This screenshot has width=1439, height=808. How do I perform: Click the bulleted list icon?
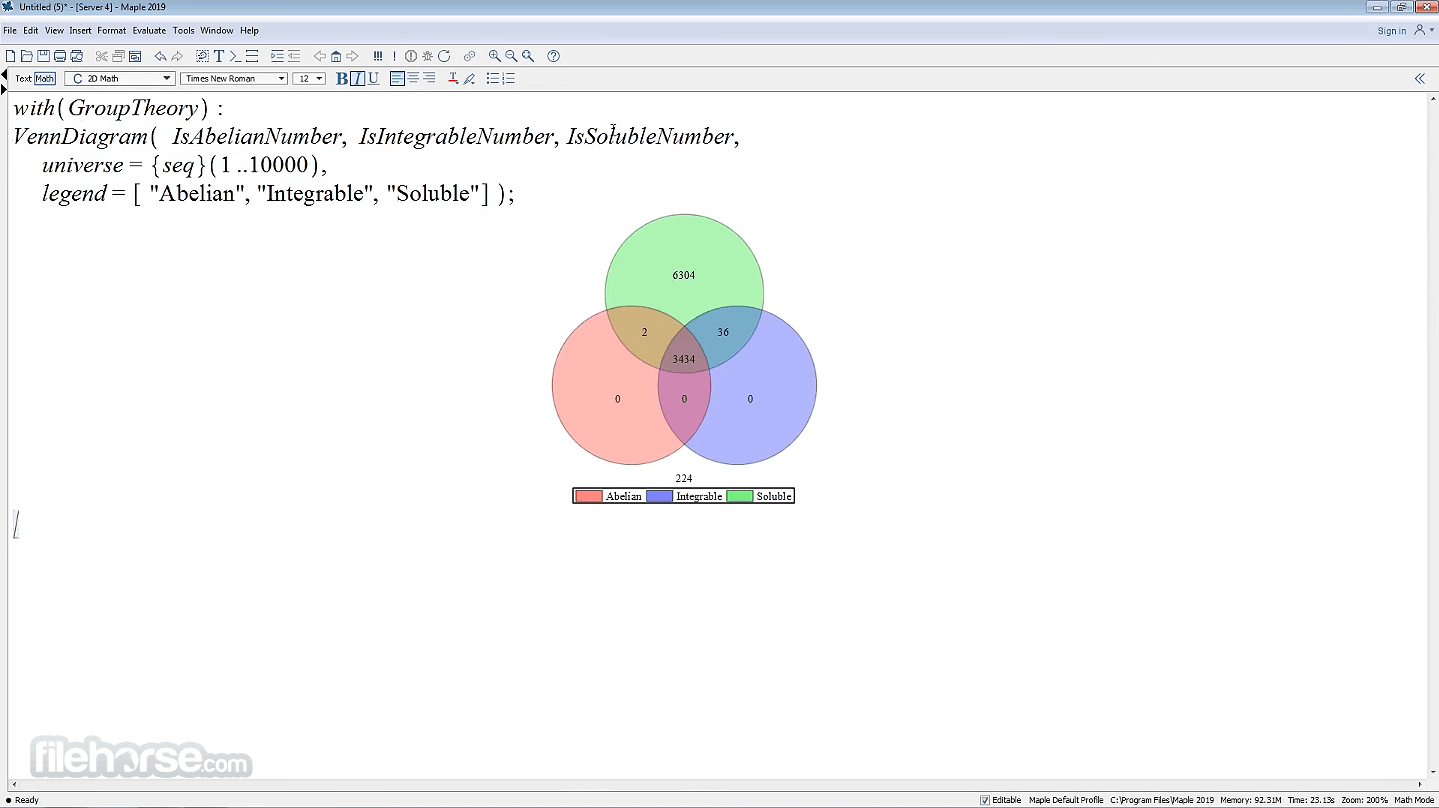pyautogui.click(x=492, y=78)
